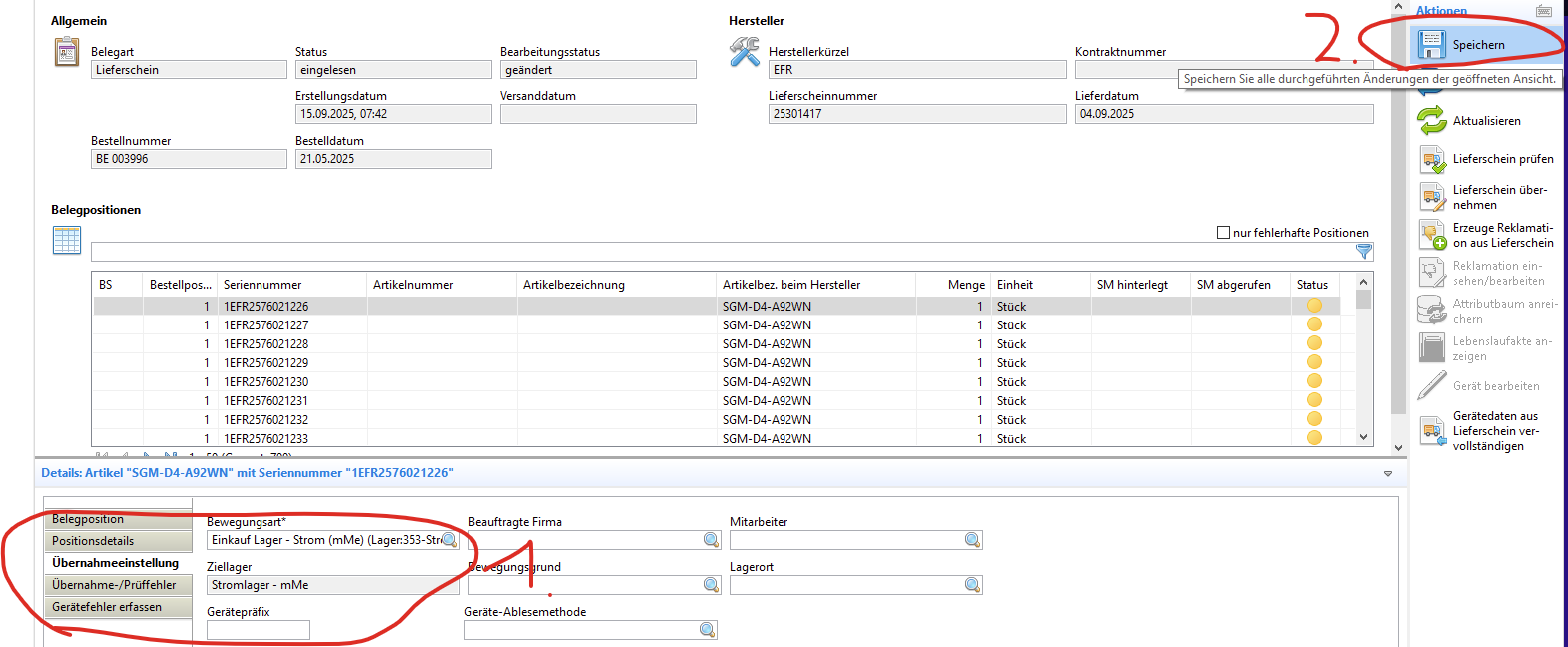1568x647 pixels.
Task: Click the Aktualisieren refresh icon
Action: coord(1432,121)
